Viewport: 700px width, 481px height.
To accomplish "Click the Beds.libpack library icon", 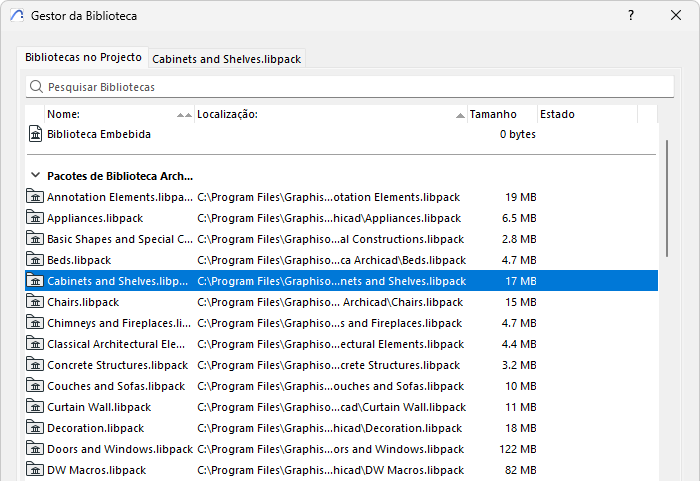I will click(x=35, y=259).
